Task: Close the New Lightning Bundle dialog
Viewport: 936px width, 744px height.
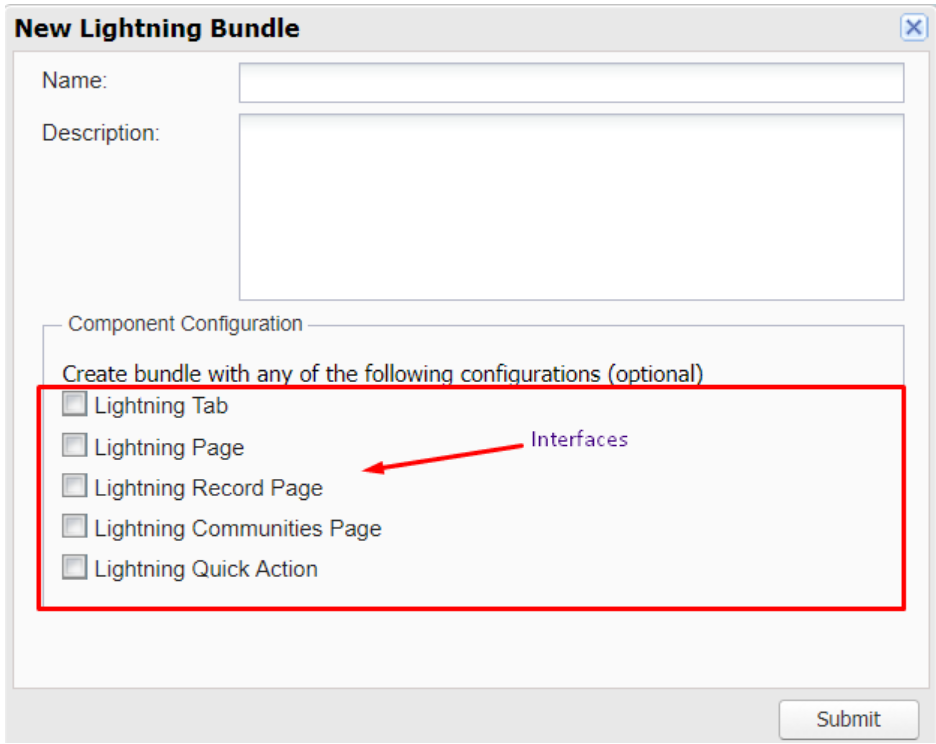Action: (913, 27)
